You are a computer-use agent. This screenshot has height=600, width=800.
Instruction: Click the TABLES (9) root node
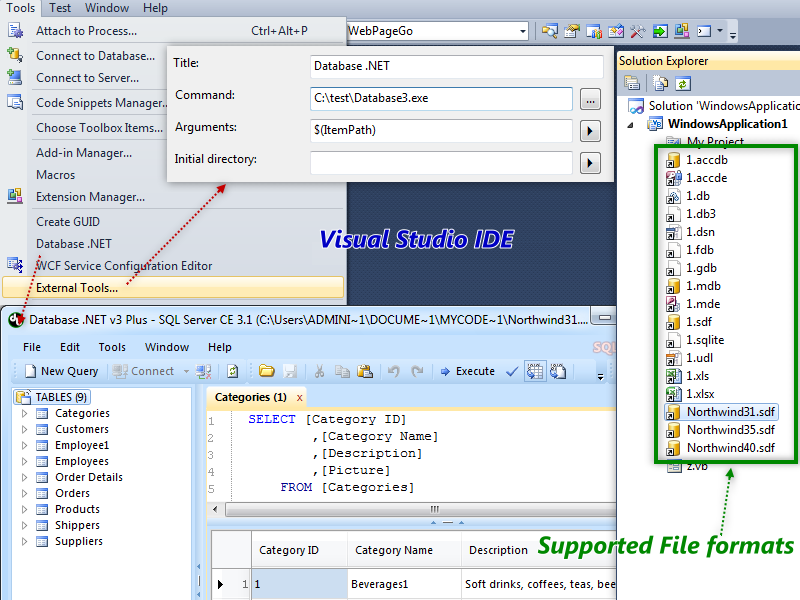(x=52, y=397)
